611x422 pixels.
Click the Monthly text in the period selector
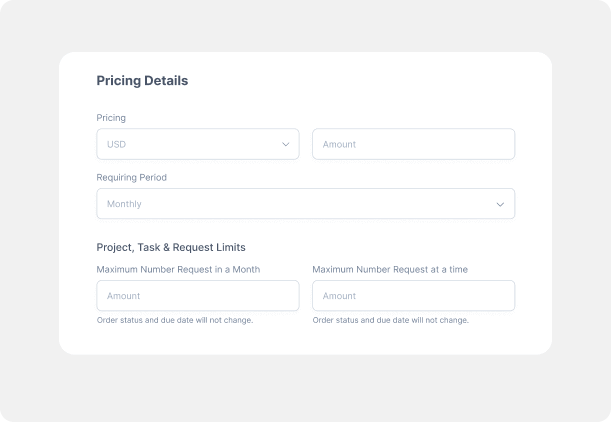click(124, 204)
